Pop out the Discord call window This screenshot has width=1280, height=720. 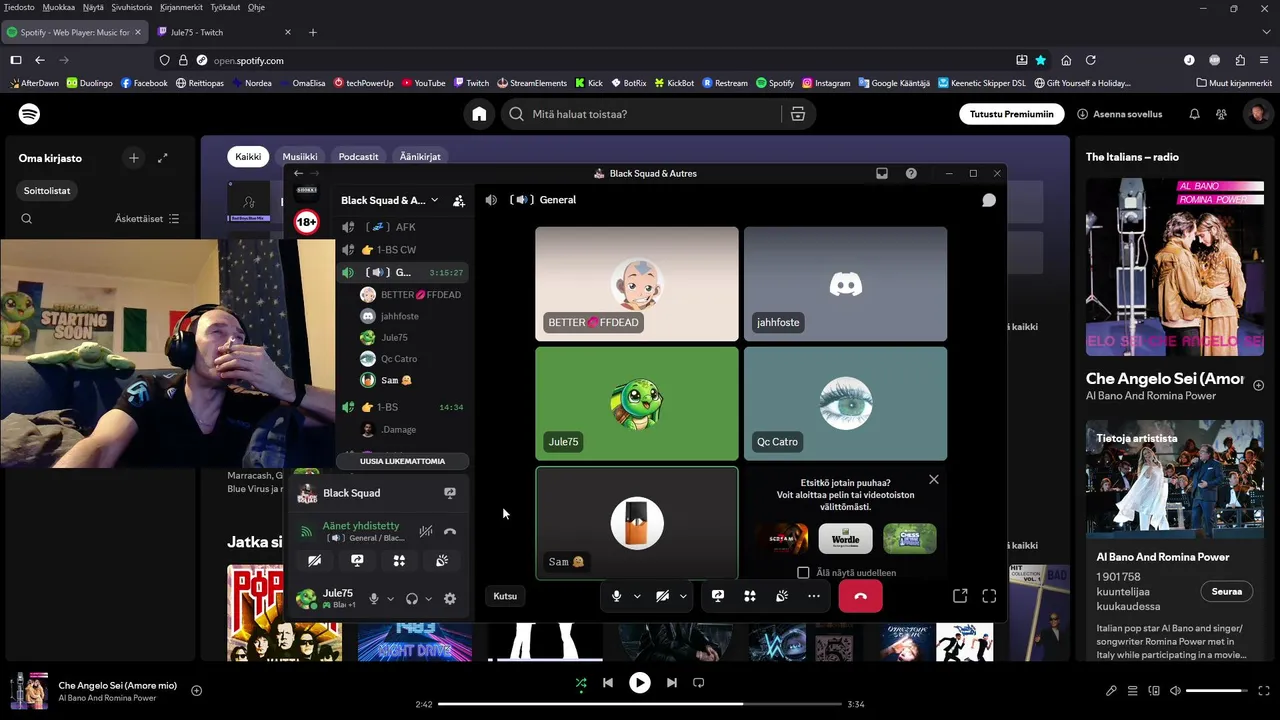click(x=960, y=596)
